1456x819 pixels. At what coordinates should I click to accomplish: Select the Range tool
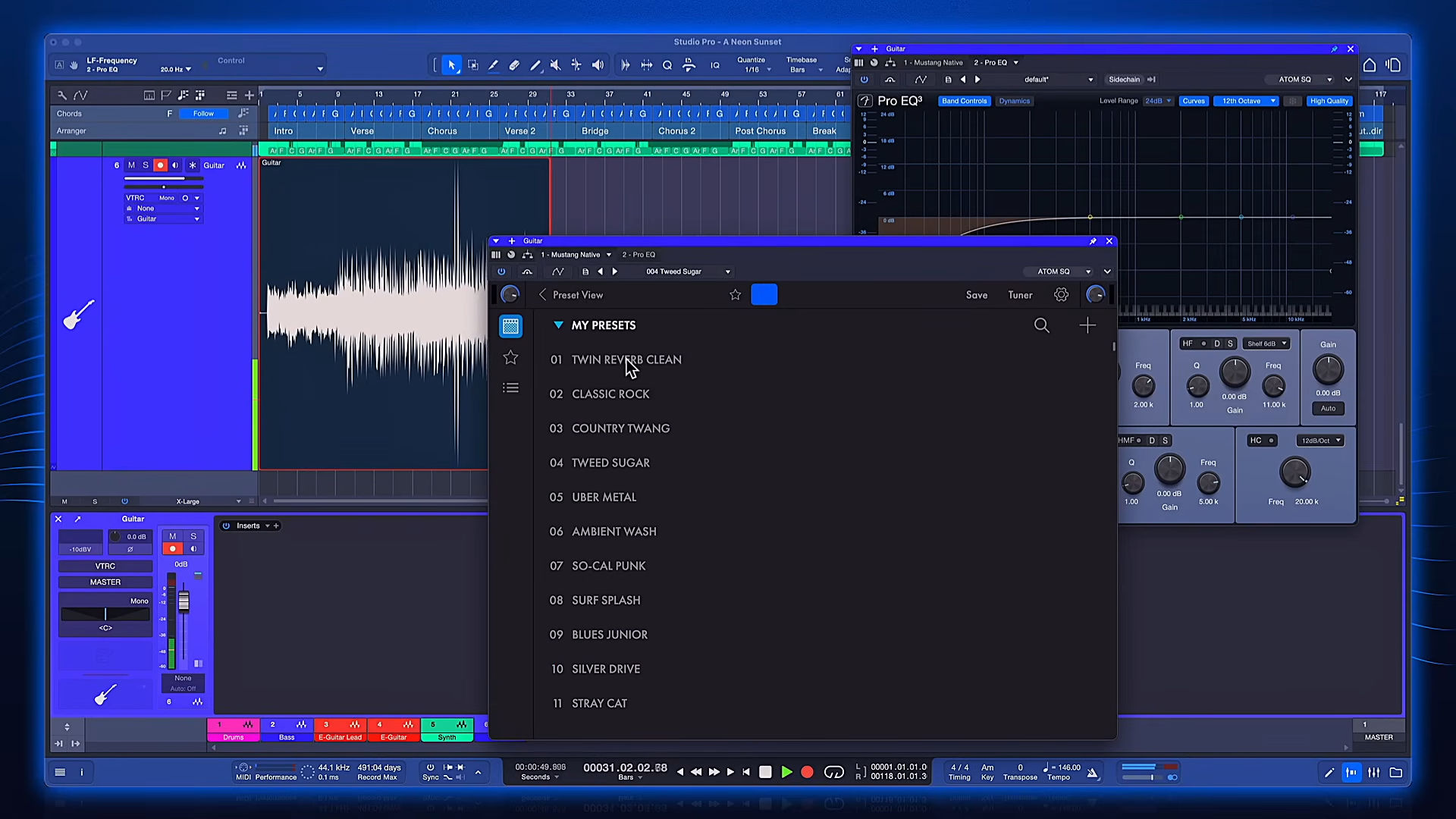click(472, 65)
